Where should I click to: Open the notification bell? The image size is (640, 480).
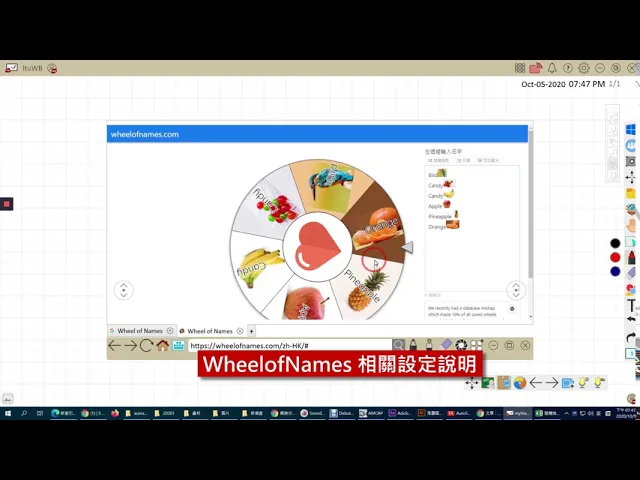pos(552,68)
